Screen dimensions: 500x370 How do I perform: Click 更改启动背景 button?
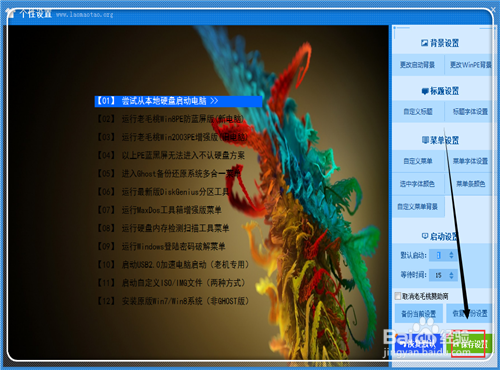(x=418, y=65)
